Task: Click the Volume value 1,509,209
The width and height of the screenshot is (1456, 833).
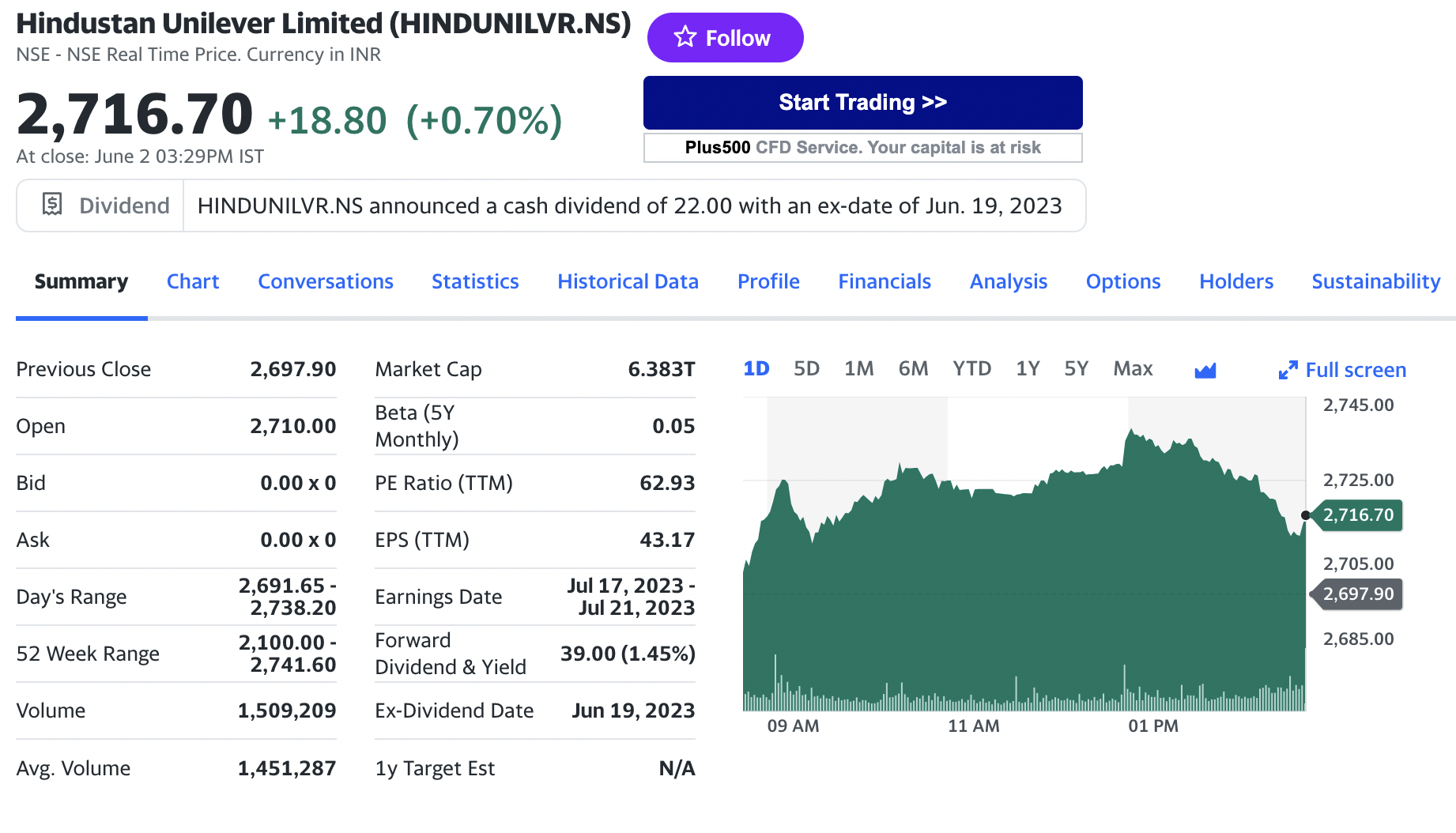Action: [287, 710]
